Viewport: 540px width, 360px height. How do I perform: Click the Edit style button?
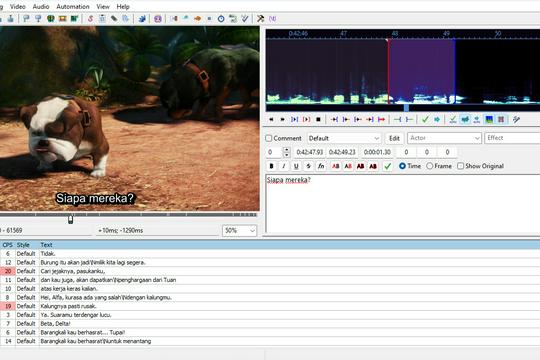[394, 138]
